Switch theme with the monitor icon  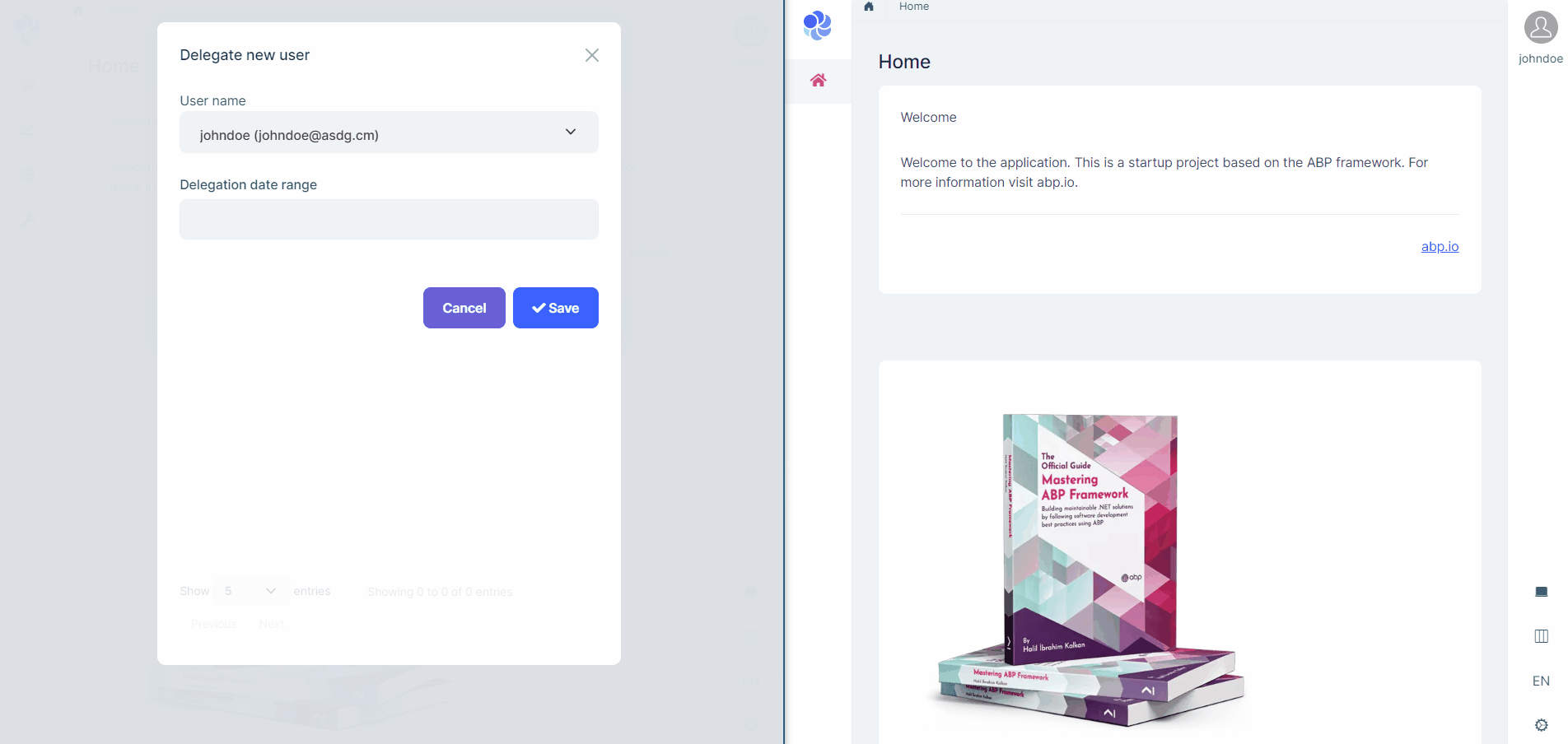pos(1541,592)
